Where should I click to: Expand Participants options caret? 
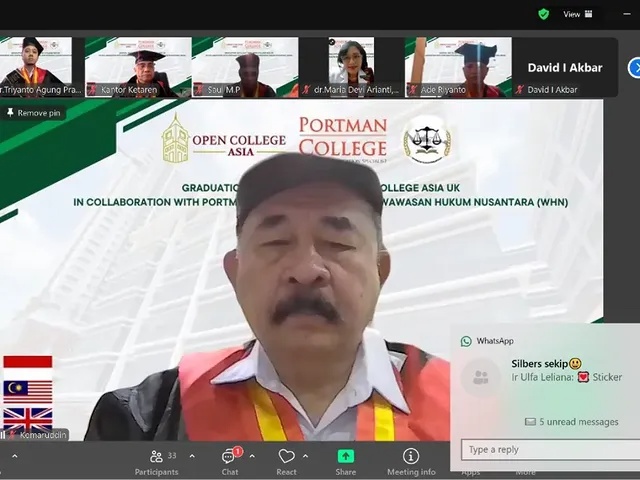click(x=192, y=456)
